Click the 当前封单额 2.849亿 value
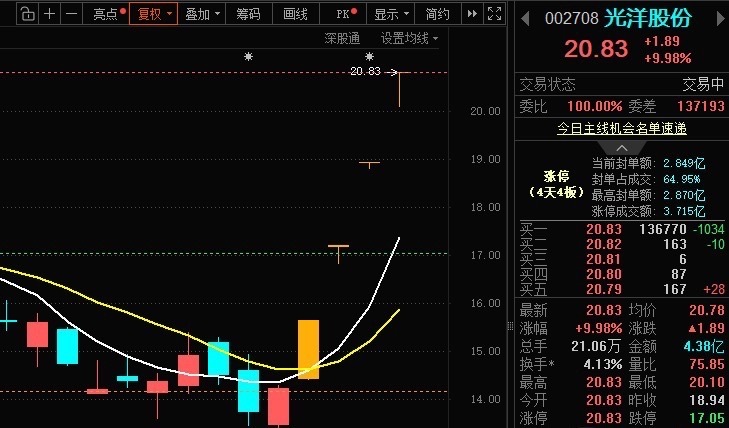Image resolution: width=729 pixels, height=428 pixels. (684, 163)
